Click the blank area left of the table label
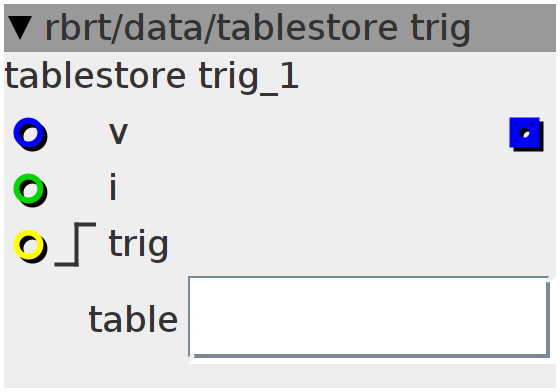The width and height of the screenshot is (560, 392). [46, 318]
